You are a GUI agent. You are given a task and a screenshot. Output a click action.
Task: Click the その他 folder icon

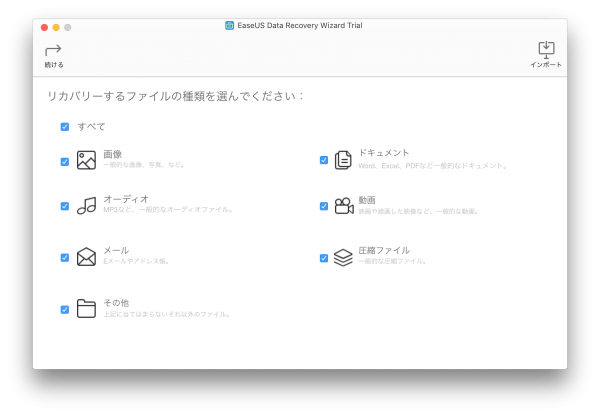click(x=86, y=308)
